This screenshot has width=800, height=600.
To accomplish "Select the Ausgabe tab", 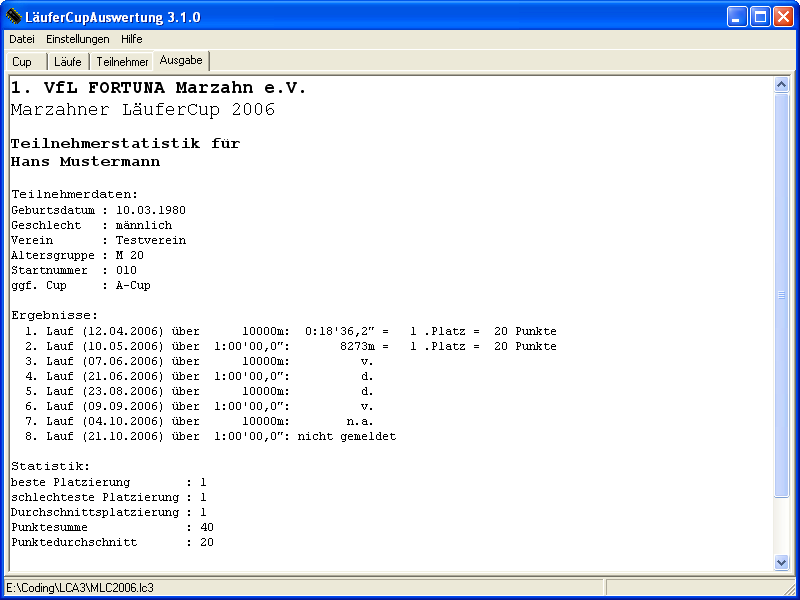I will (181, 60).
